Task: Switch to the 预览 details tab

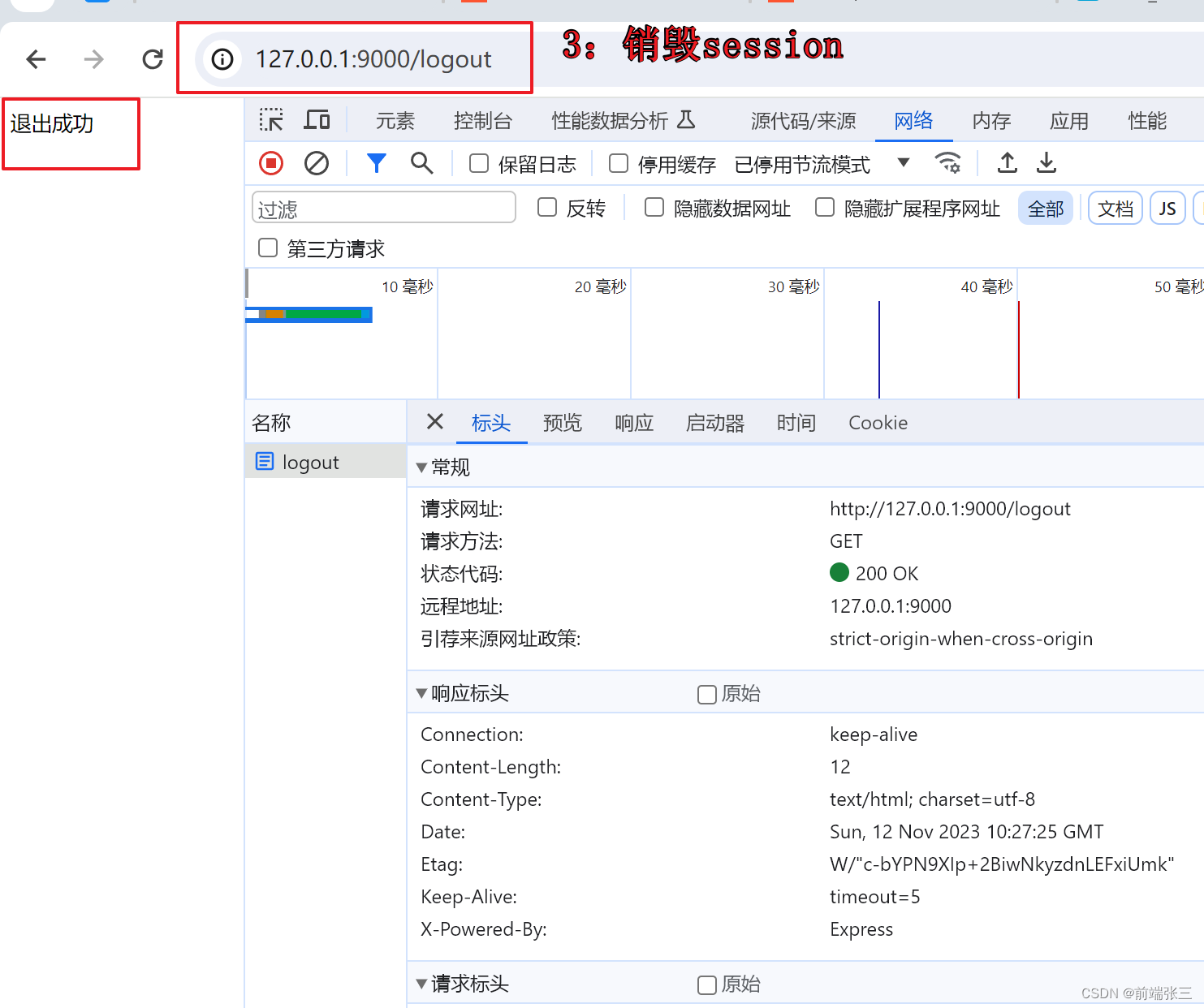Action: tap(563, 423)
